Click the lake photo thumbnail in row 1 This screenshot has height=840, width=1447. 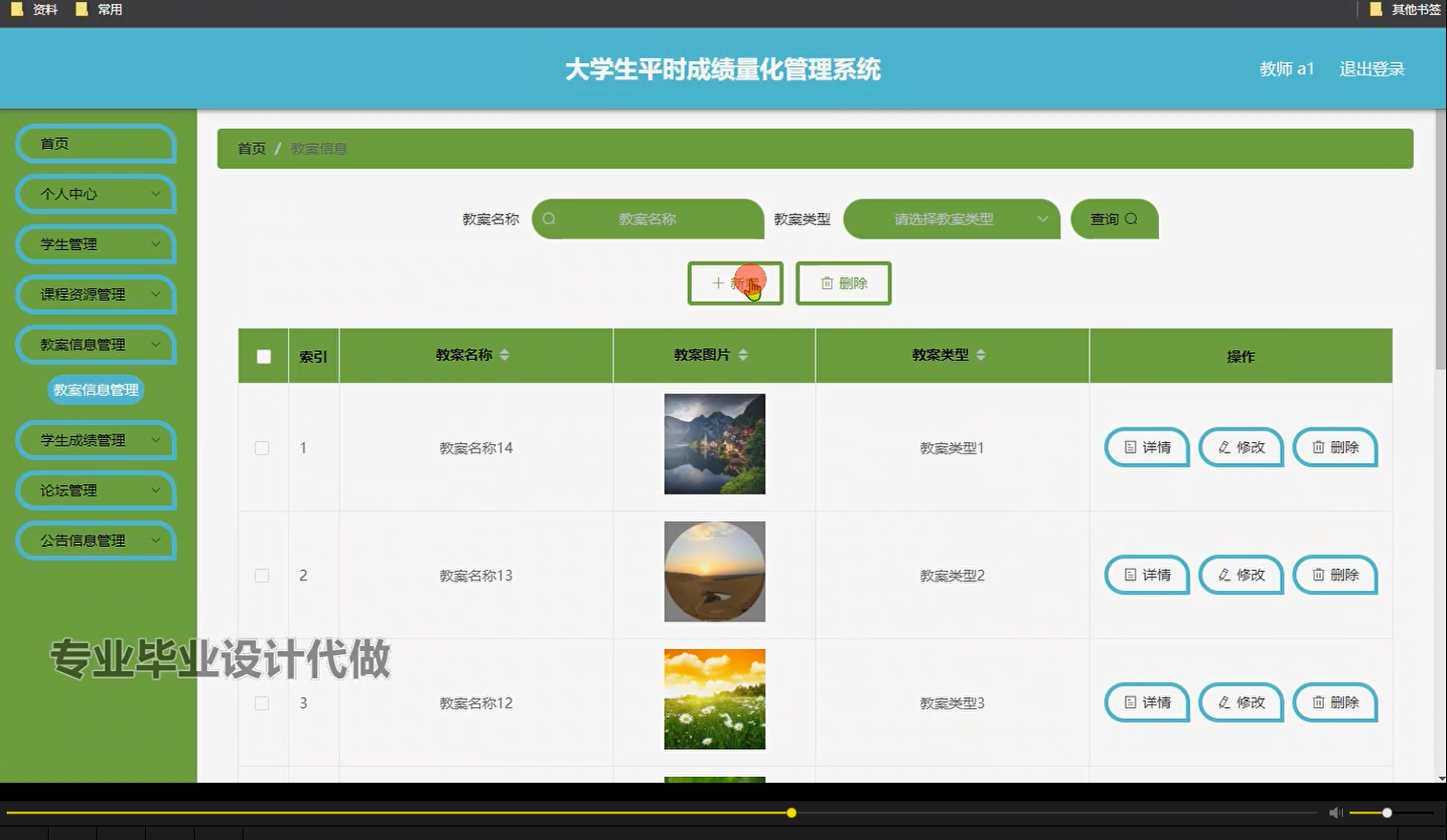(x=714, y=444)
